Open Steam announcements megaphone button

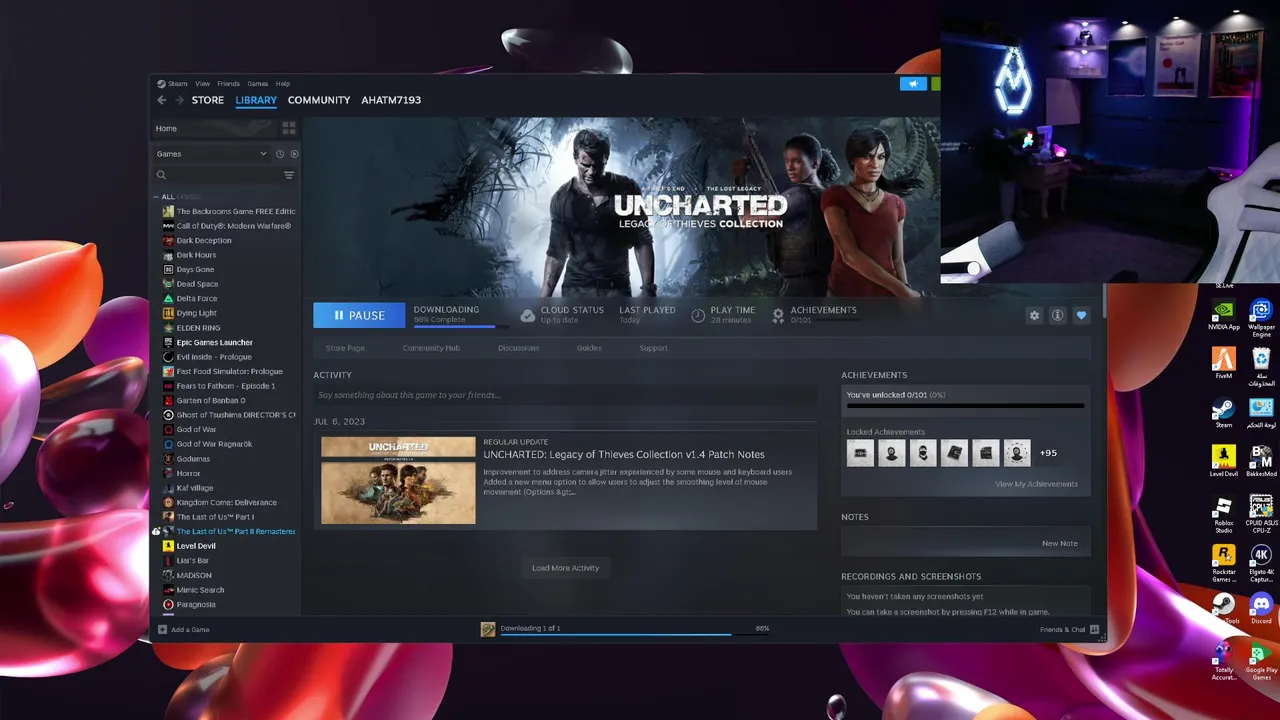[913, 84]
